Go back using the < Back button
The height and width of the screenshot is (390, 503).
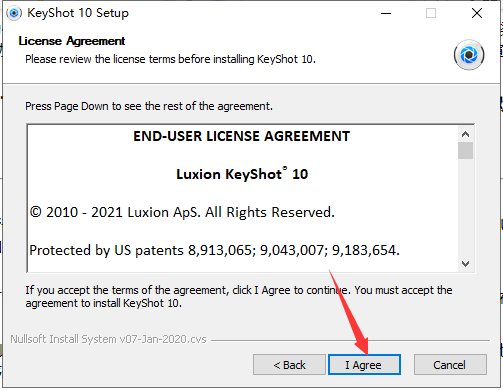pos(289,365)
